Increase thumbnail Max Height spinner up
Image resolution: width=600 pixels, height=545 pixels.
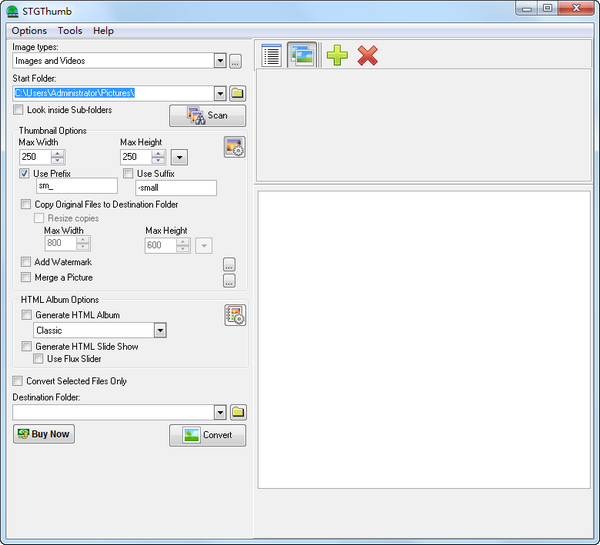[x=158, y=153]
